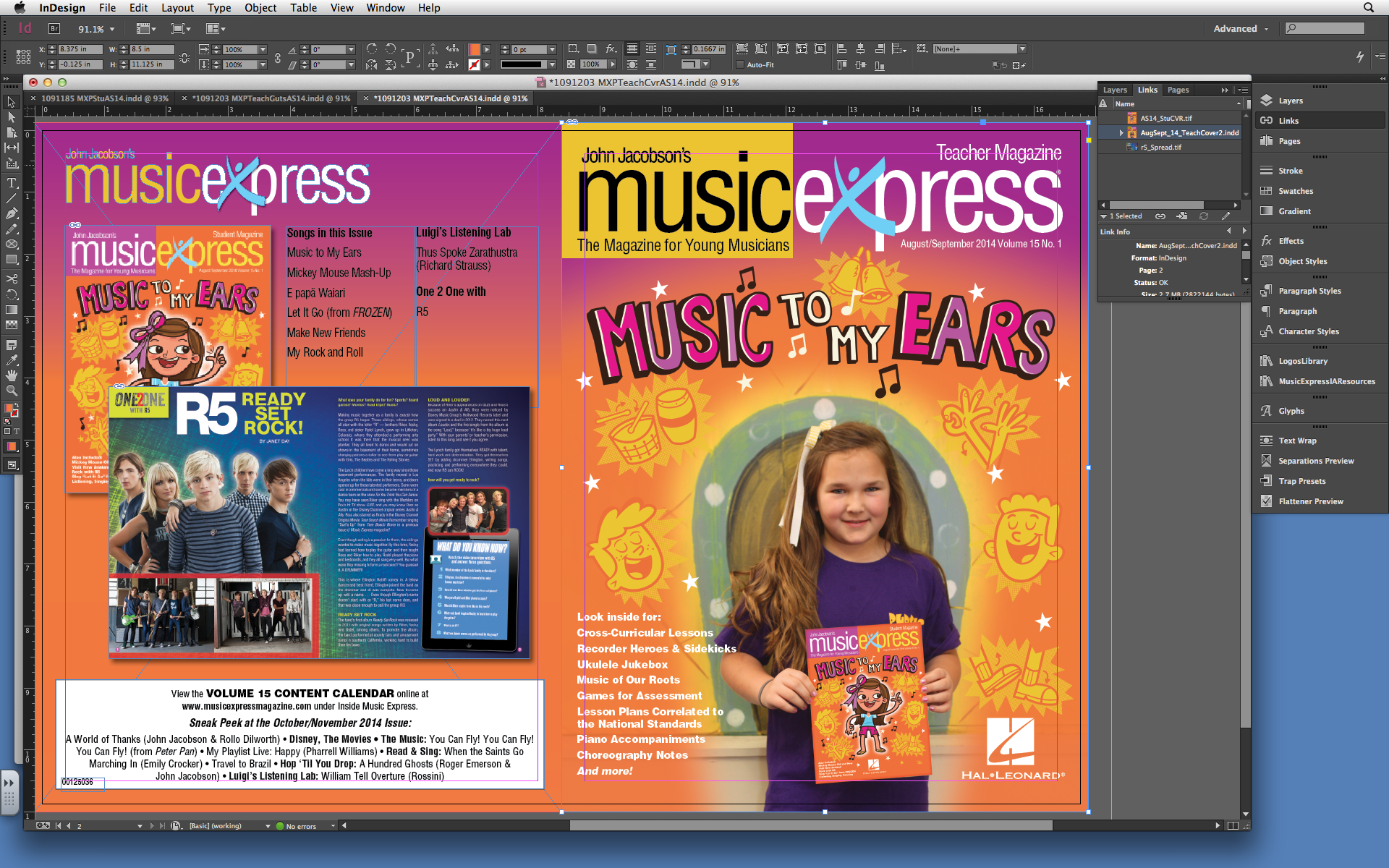This screenshot has height=868, width=1389.
Task: Select the Type tool in toolbox
Action: (12, 182)
